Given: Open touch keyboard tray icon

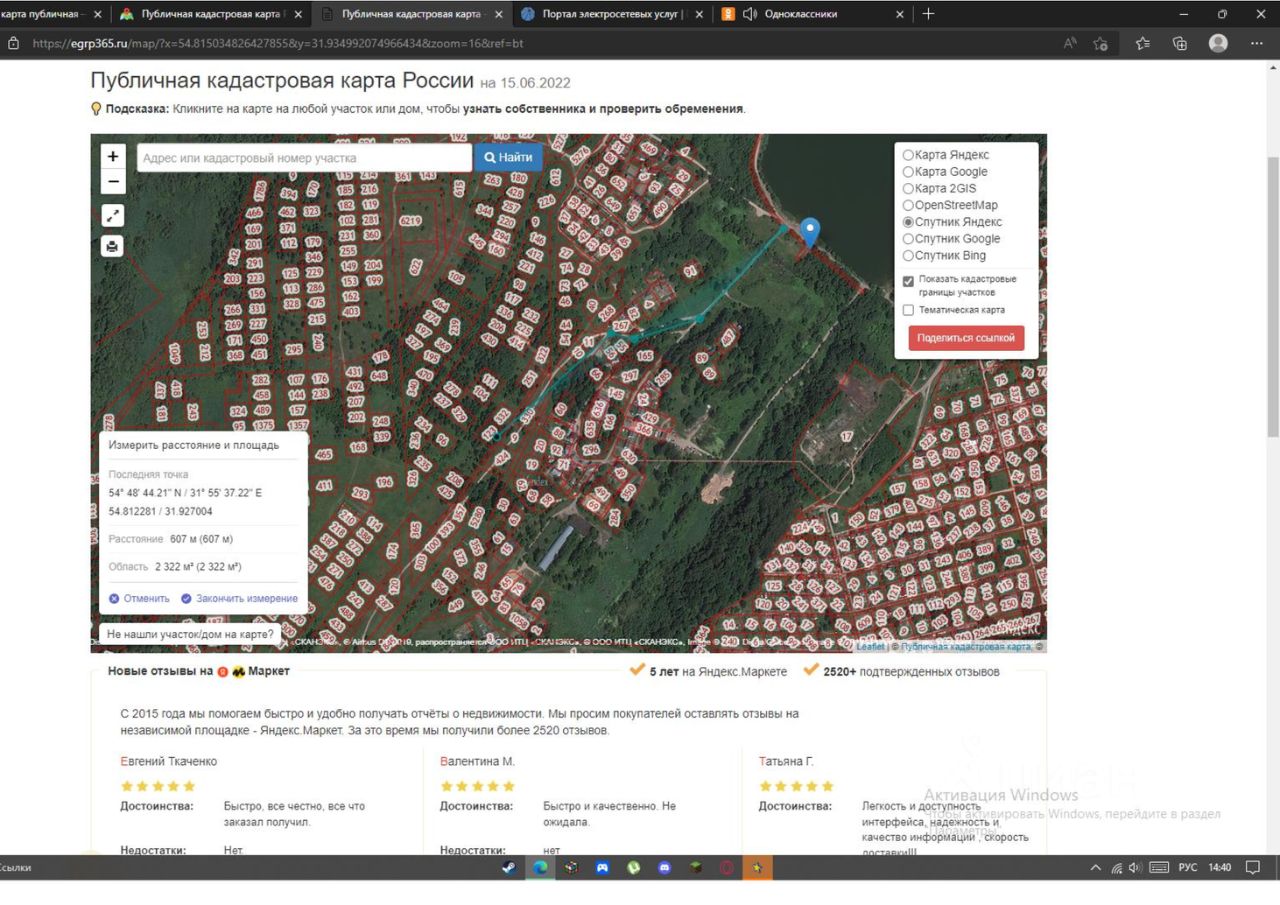Looking at the screenshot, I should click(1158, 868).
